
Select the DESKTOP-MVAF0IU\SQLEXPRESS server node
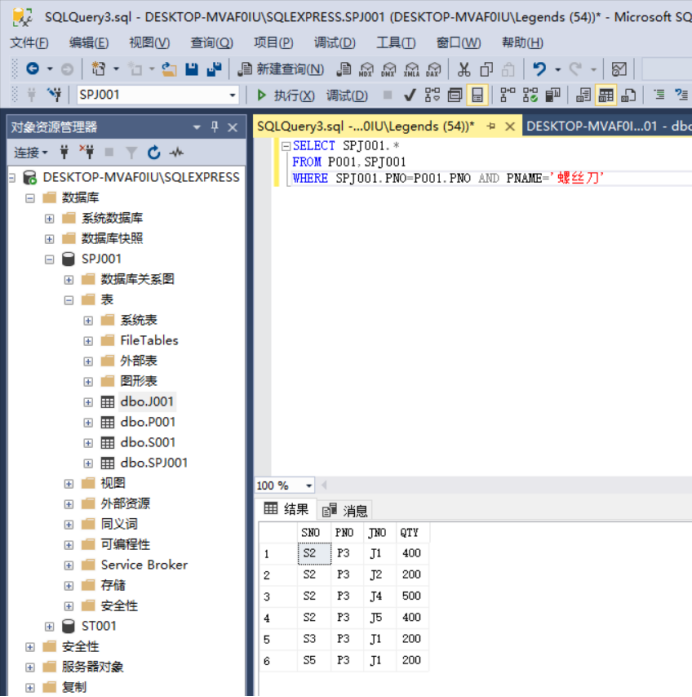[141, 177]
